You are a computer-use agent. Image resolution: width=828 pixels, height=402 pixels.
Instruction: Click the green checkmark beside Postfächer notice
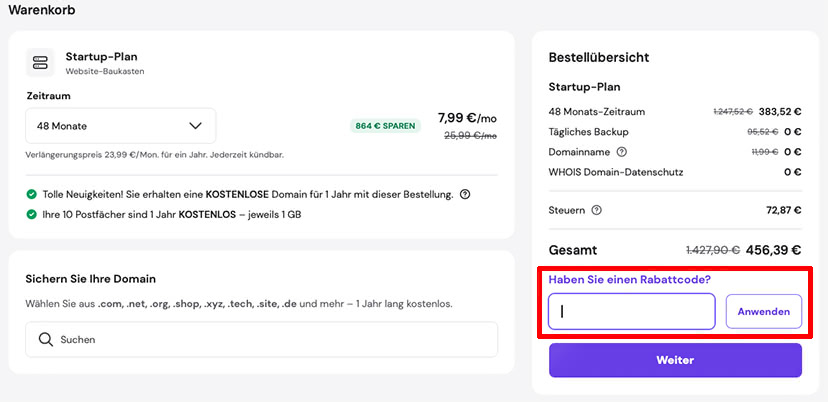click(32, 214)
